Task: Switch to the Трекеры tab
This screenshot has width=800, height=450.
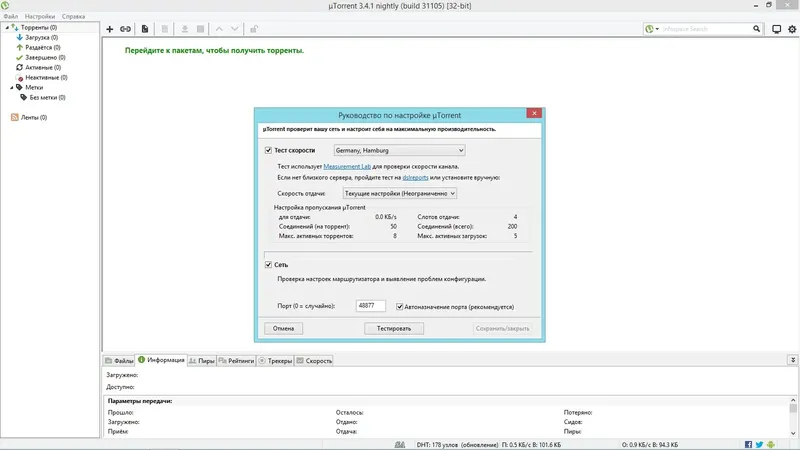Action: (x=276, y=361)
